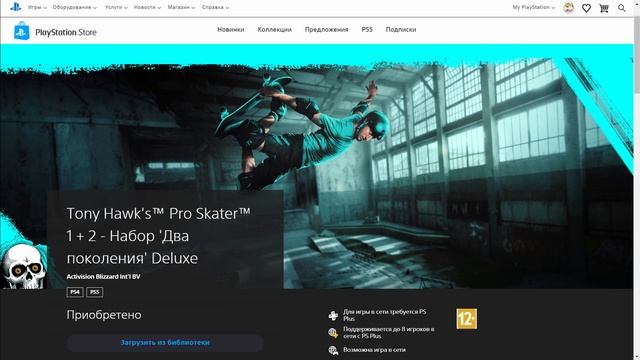Screen dimensions: 640x360
Task: Open the Новинки store tab
Action: point(231,29)
